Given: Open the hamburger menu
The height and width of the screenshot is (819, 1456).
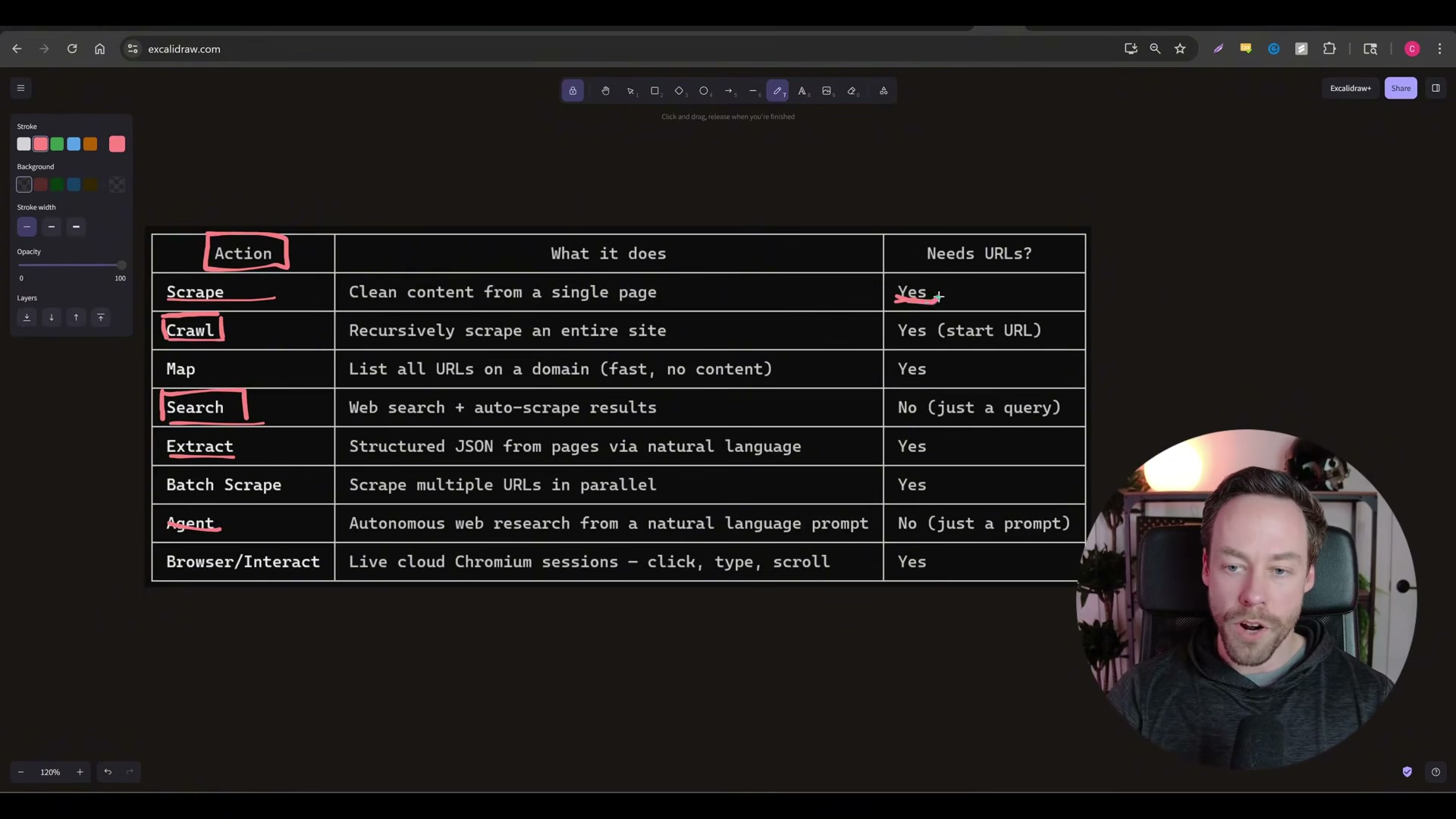Looking at the screenshot, I should coord(20,88).
